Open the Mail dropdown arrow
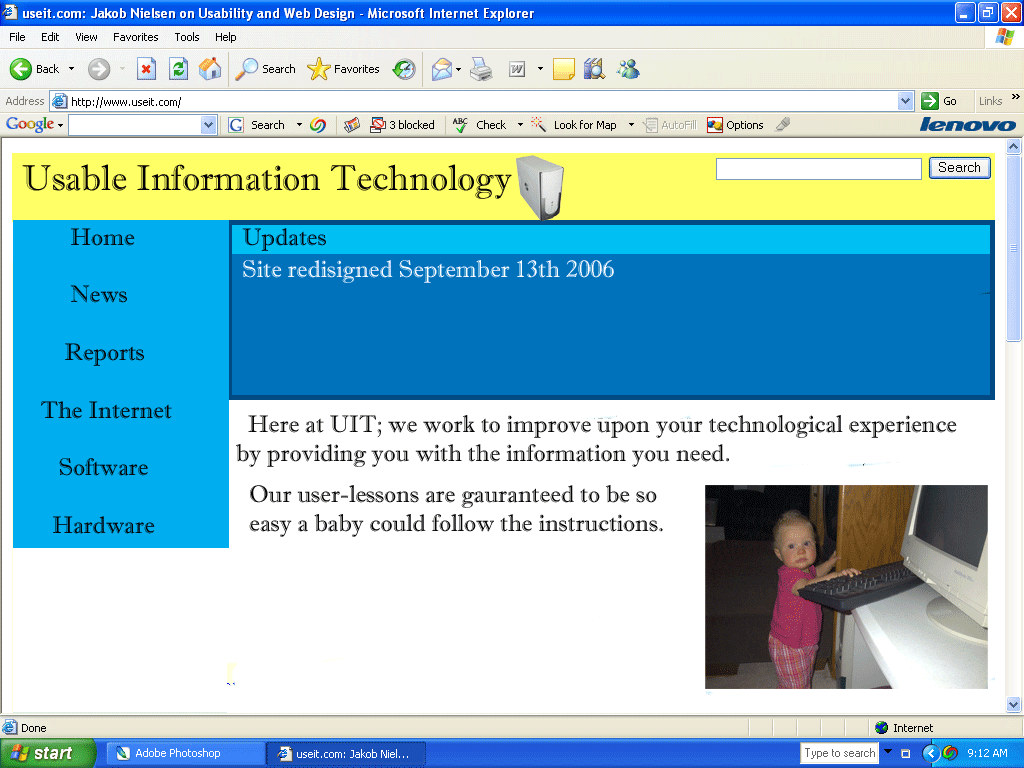1024x768 pixels. tap(458, 69)
